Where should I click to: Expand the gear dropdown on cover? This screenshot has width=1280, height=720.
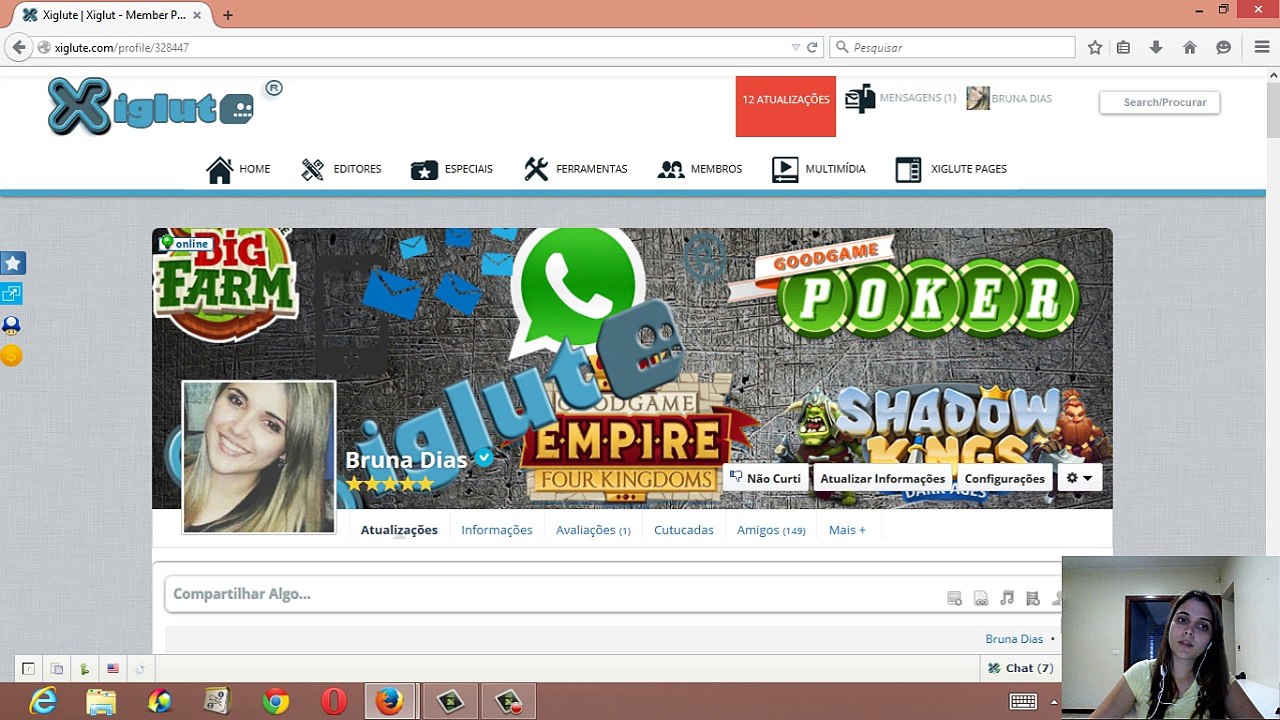(x=1079, y=478)
